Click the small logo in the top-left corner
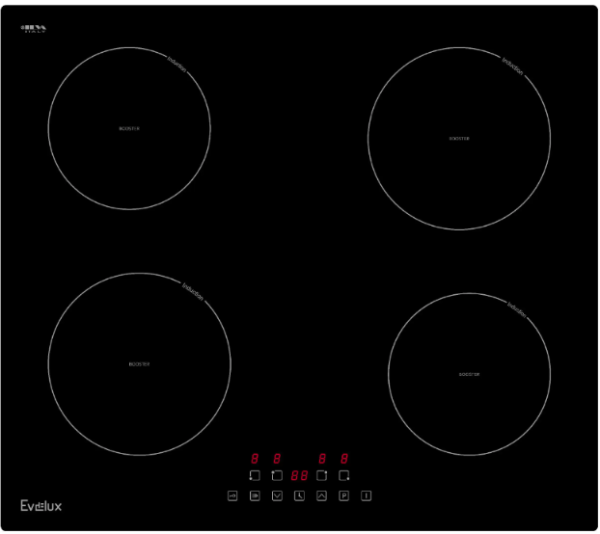The image size is (600, 534). (33, 28)
